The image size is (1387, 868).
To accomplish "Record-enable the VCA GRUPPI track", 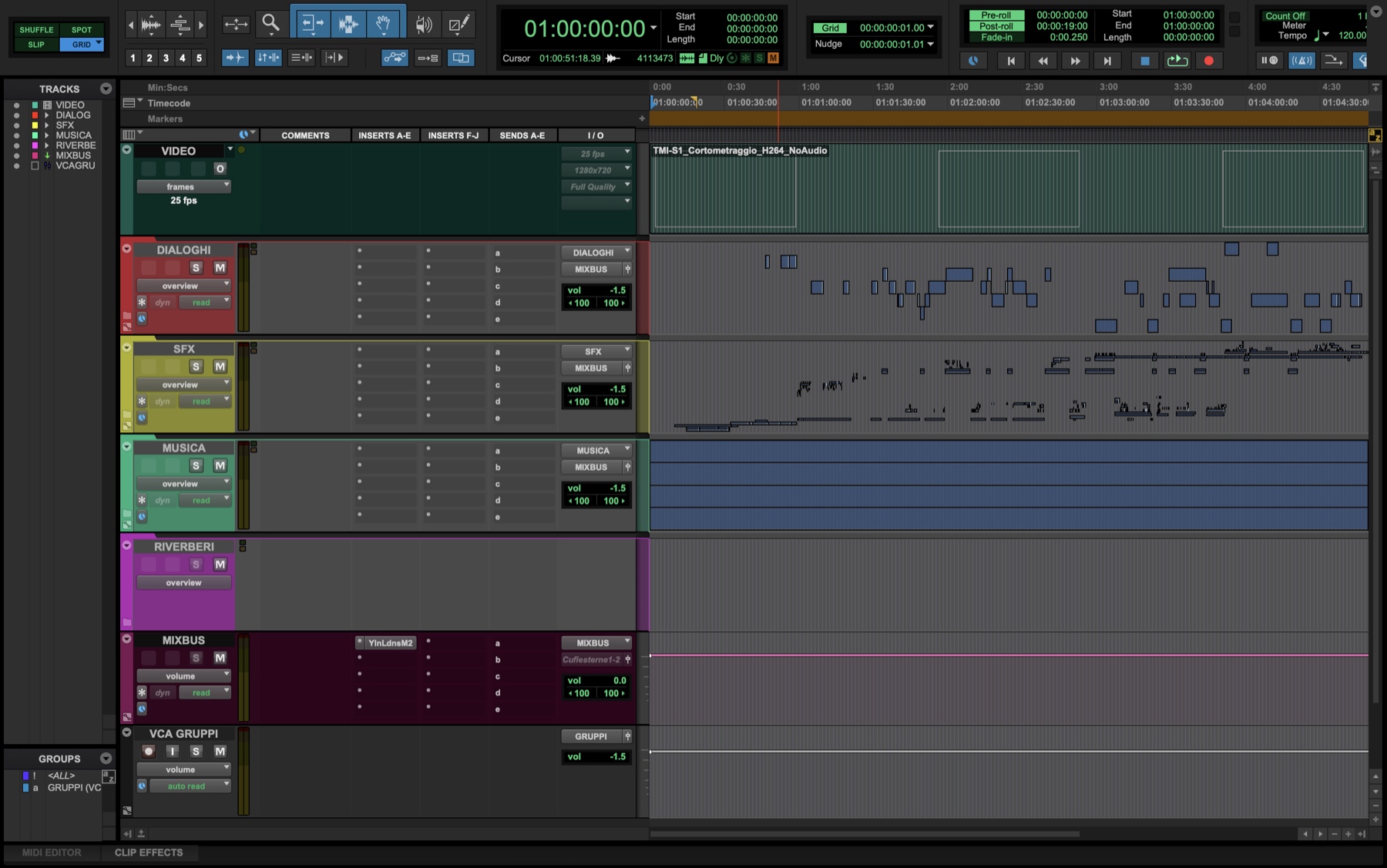I will point(148,751).
